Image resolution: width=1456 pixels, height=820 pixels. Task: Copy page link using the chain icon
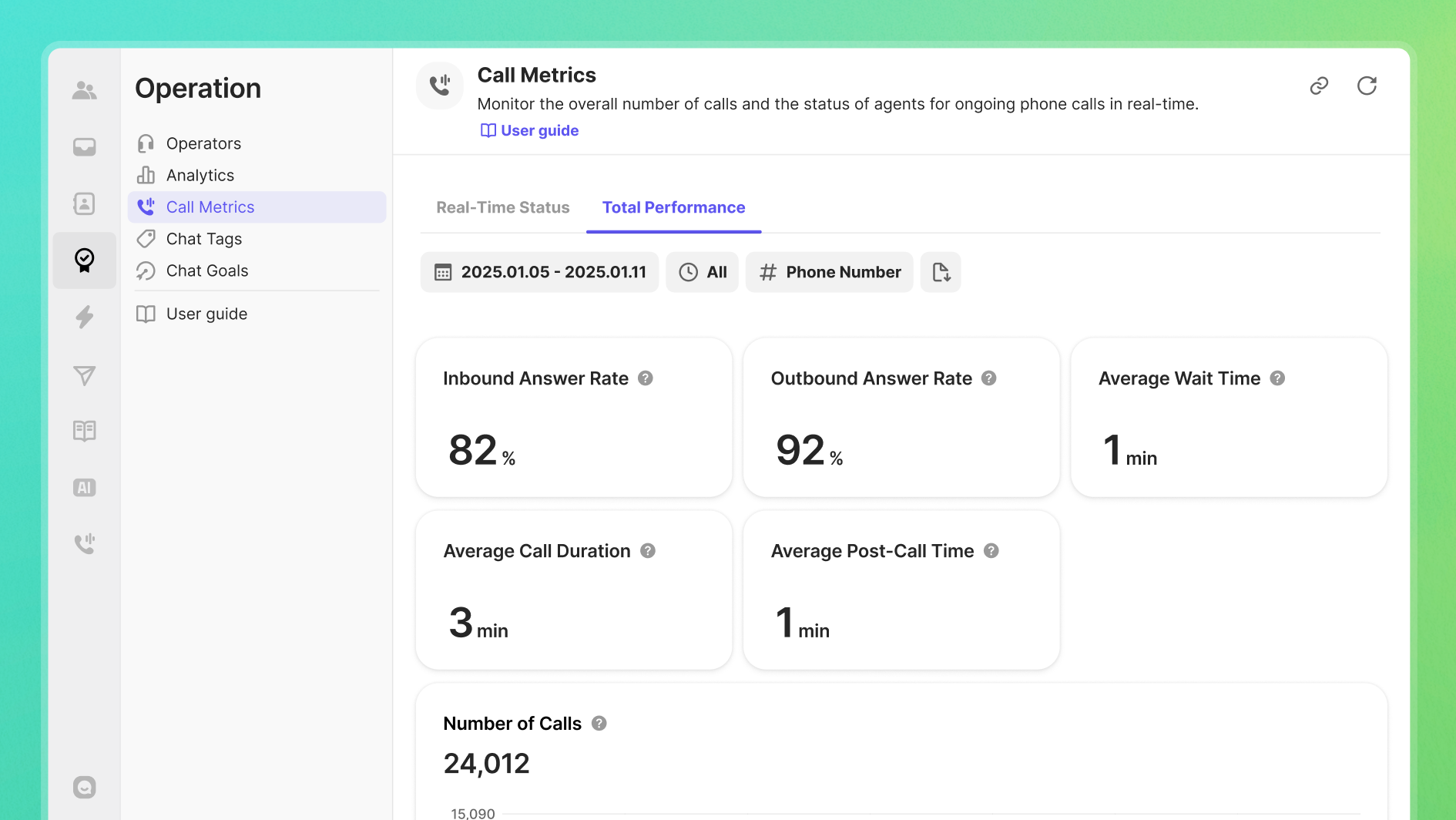click(x=1319, y=86)
